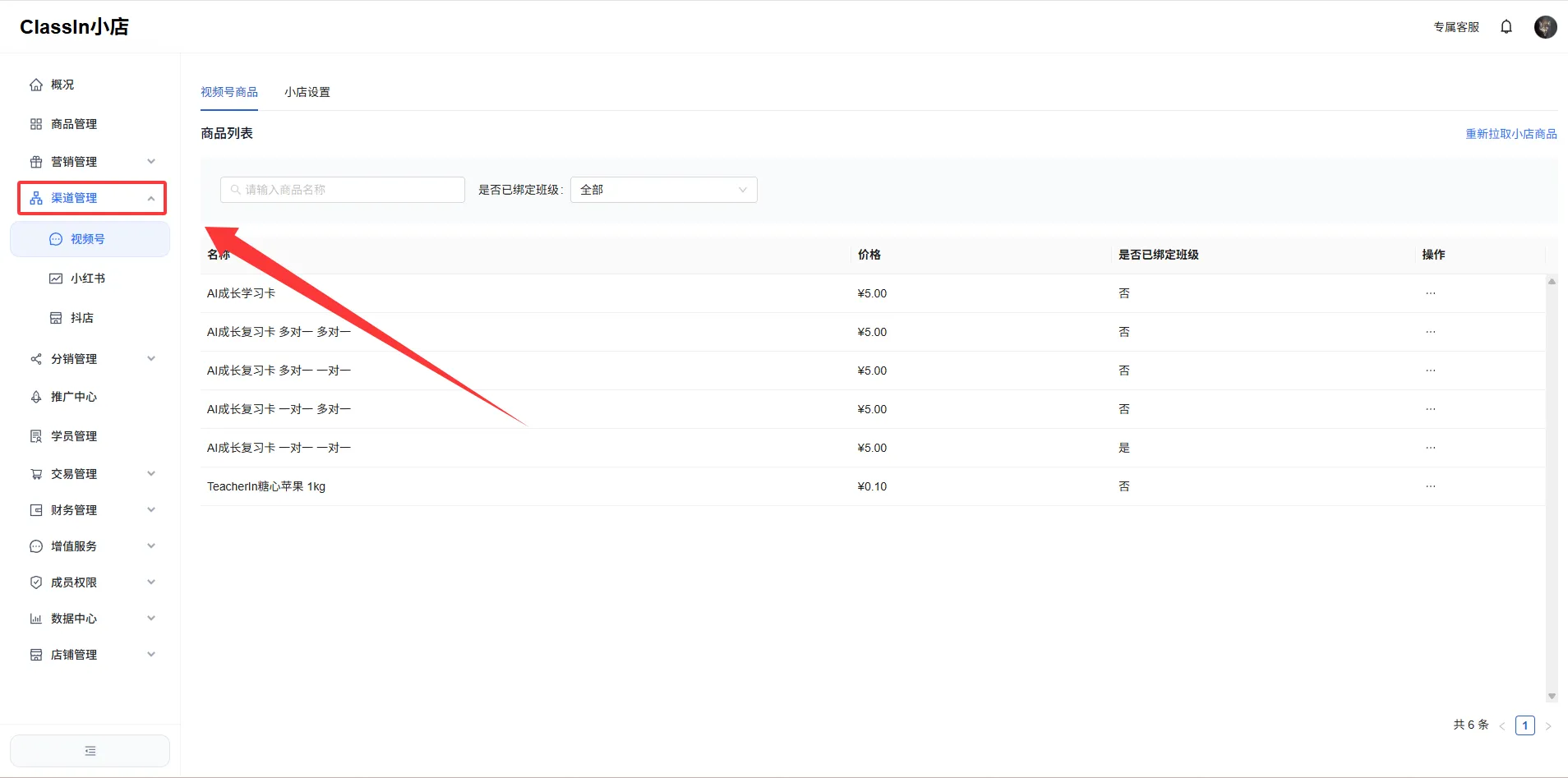Click the table vertical scrollbar track

(1552, 489)
